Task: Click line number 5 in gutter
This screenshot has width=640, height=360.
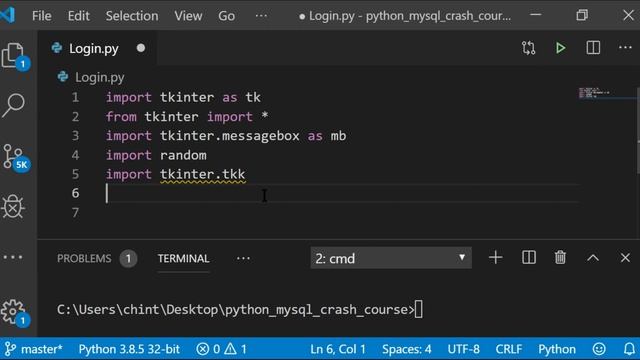Action: (76, 174)
